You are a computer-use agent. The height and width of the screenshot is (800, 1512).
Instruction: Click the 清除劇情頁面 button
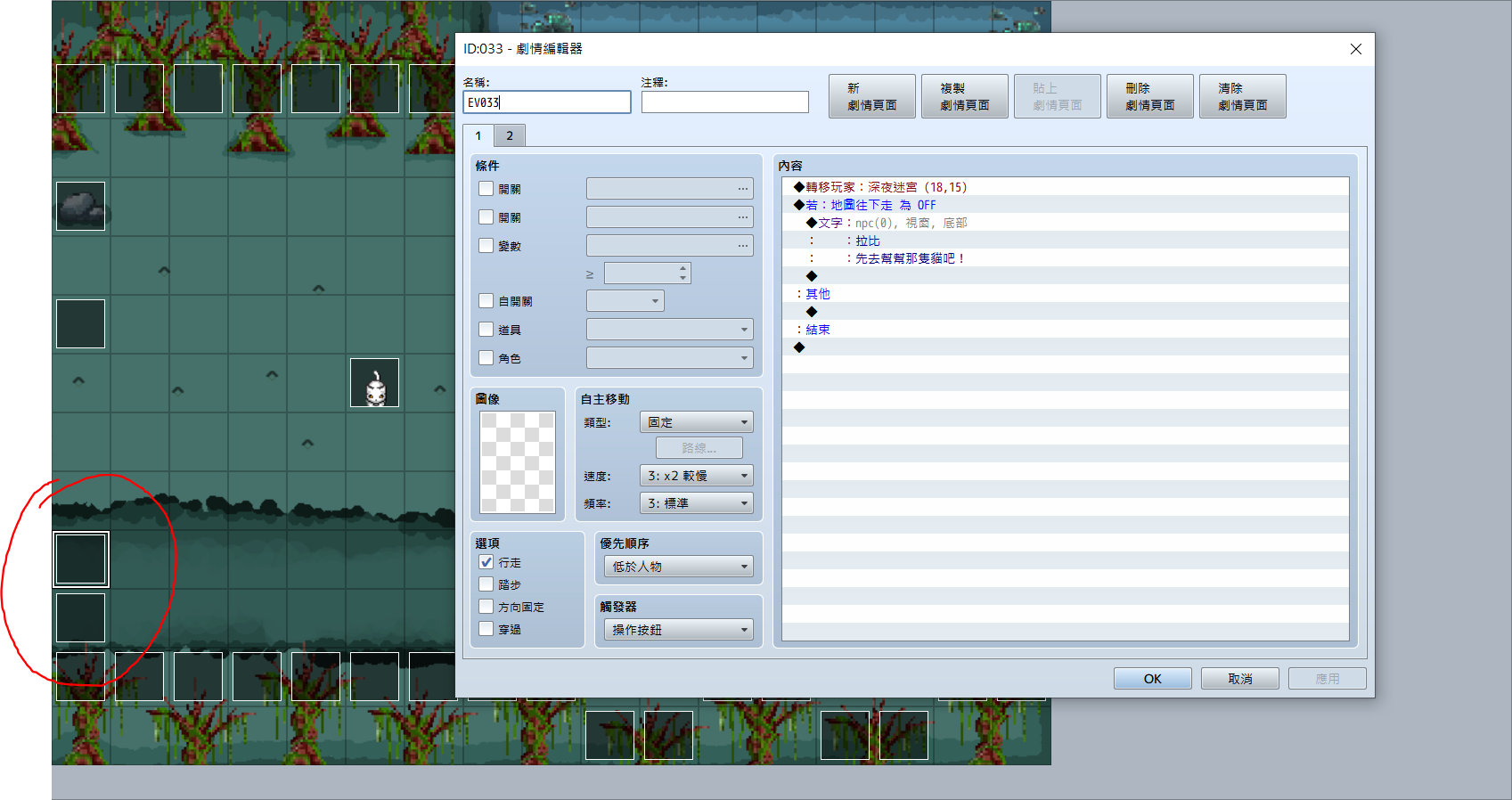point(1243,96)
